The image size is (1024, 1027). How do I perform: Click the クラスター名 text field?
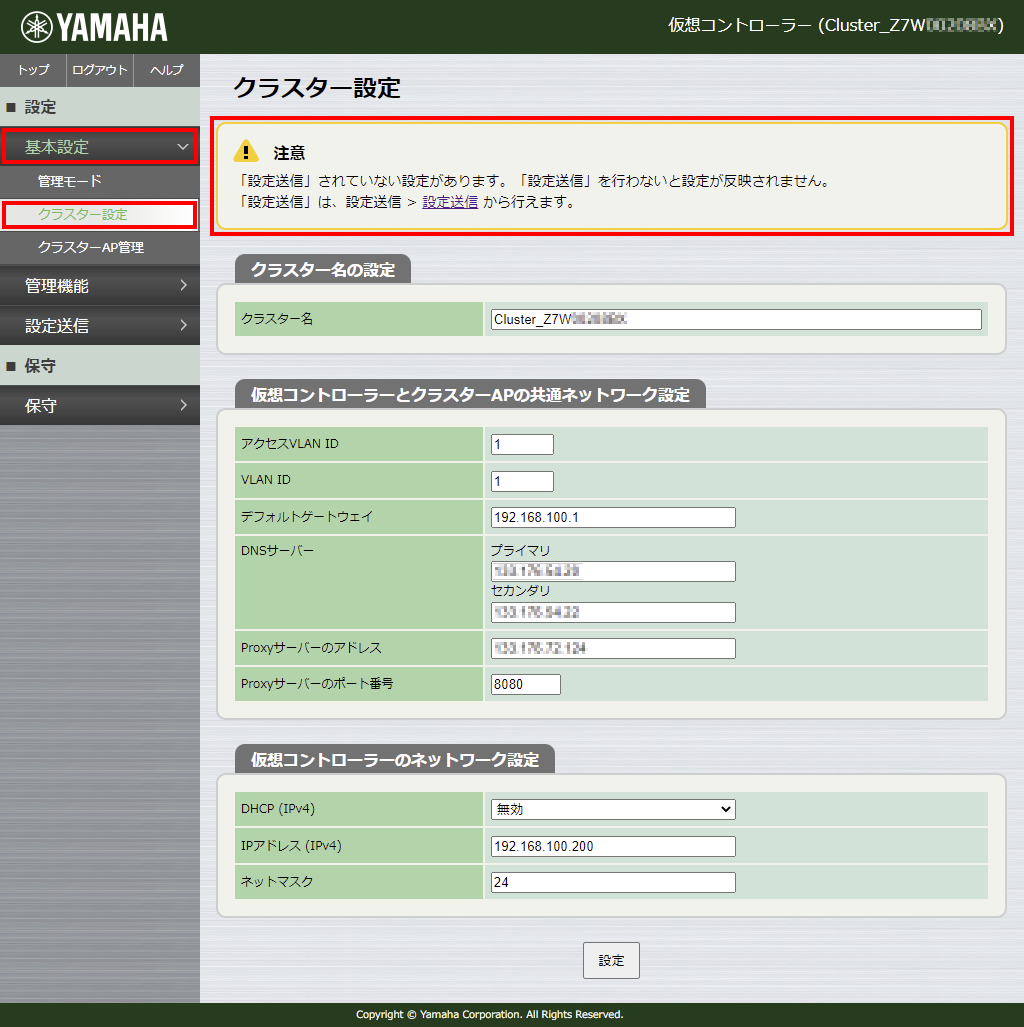(x=736, y=319)
